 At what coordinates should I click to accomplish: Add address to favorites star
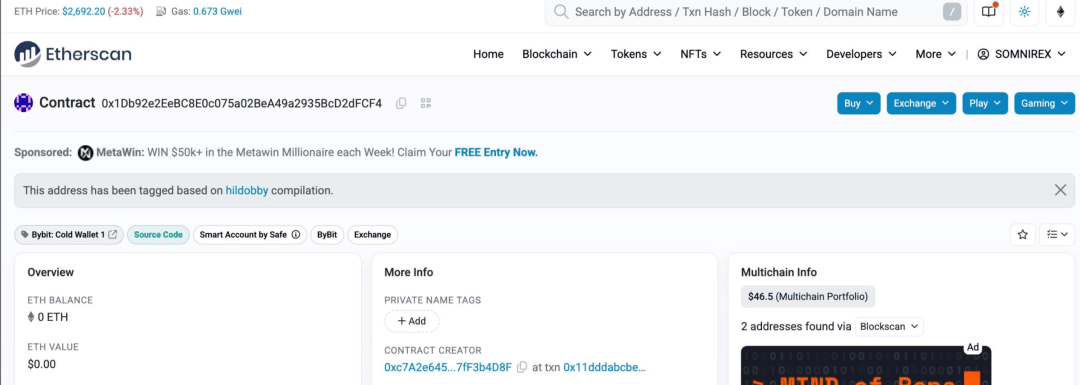coord(1023,235)
